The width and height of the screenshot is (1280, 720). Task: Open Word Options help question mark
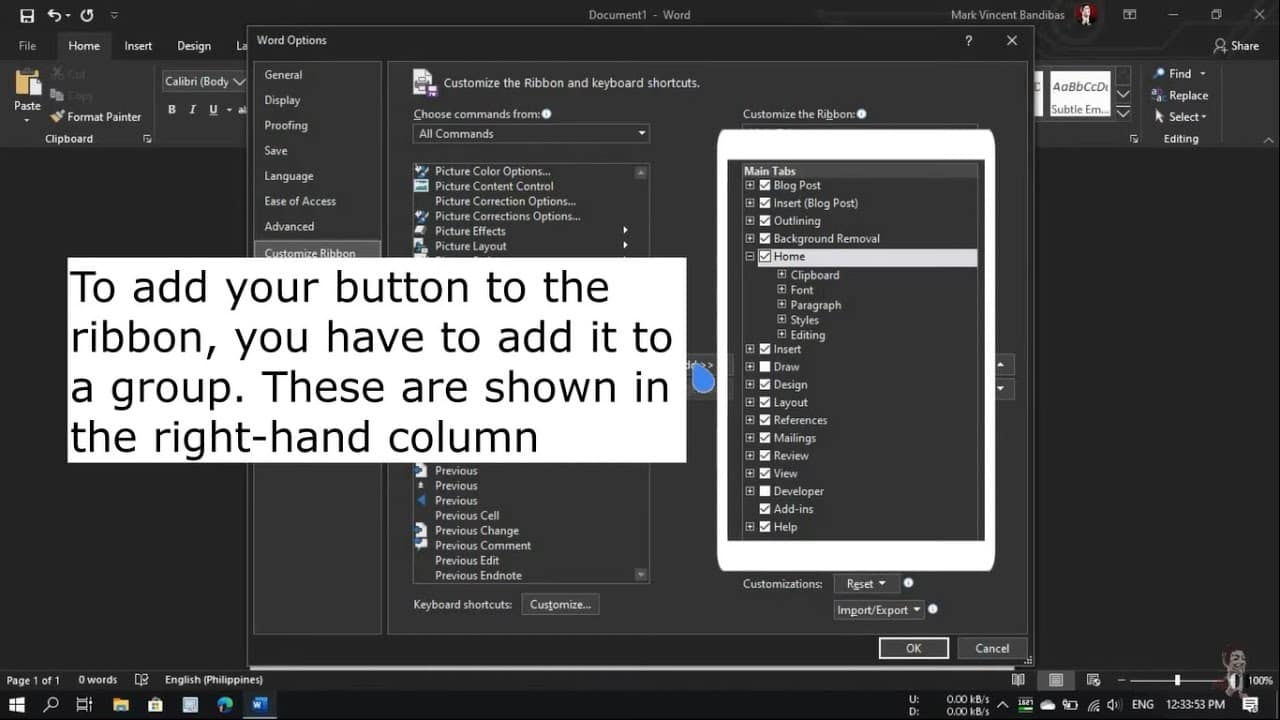pyautogui.click(x=968, y=41)
